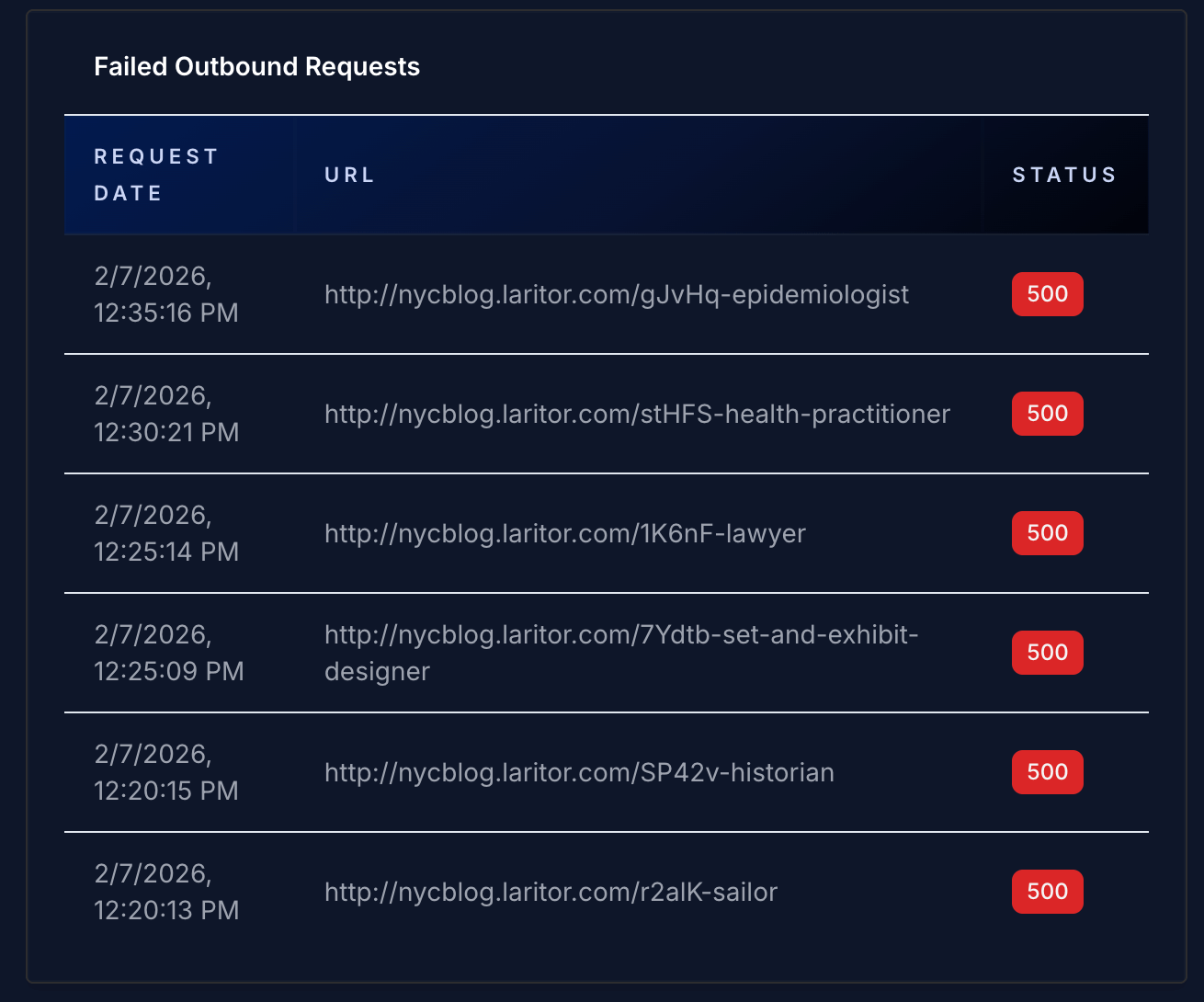Open the 7Ydtb-set-and-exhibit-designer URL link

[620, 653]
